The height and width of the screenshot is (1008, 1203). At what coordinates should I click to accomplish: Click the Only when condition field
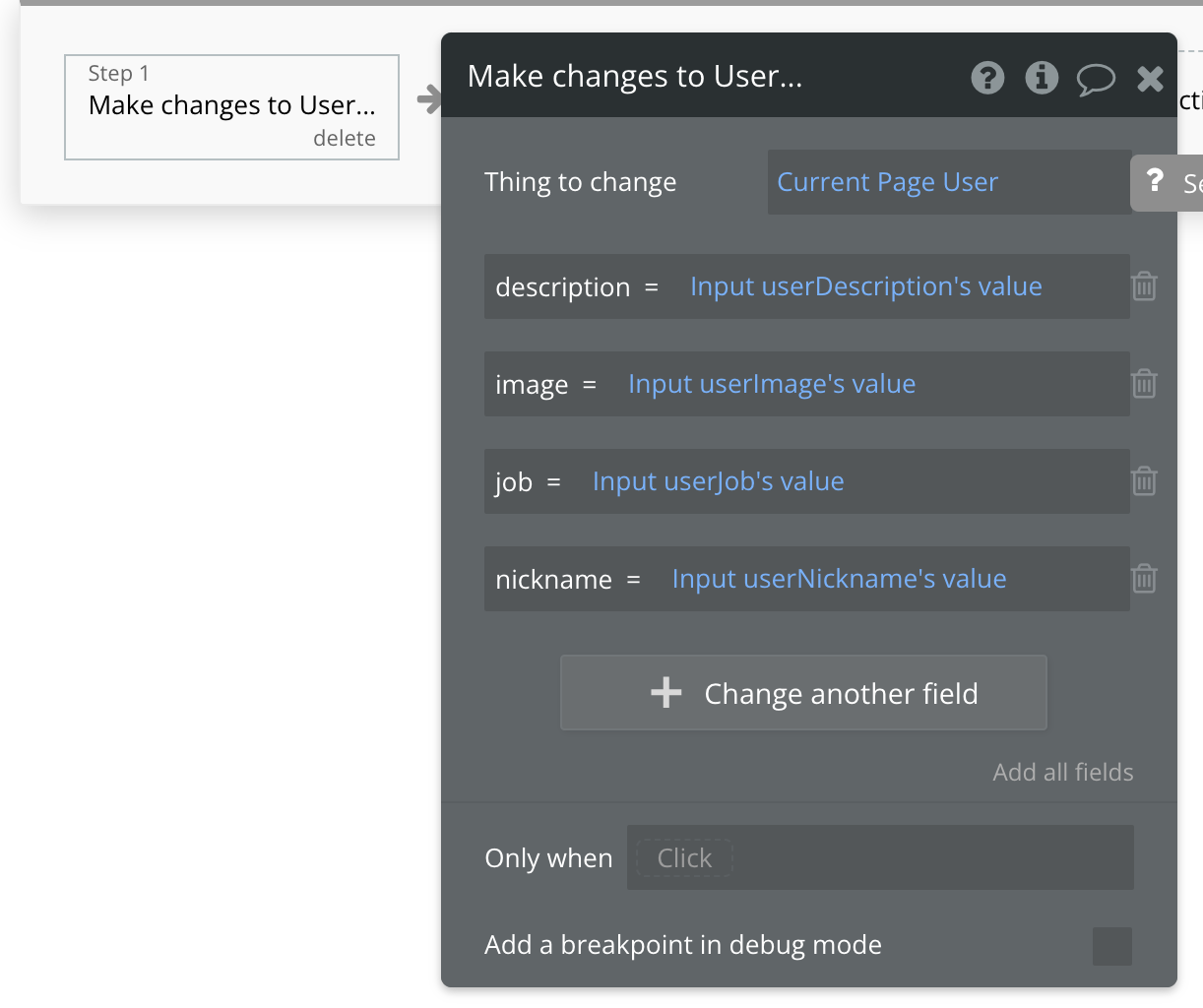click(x=880, y=858)
